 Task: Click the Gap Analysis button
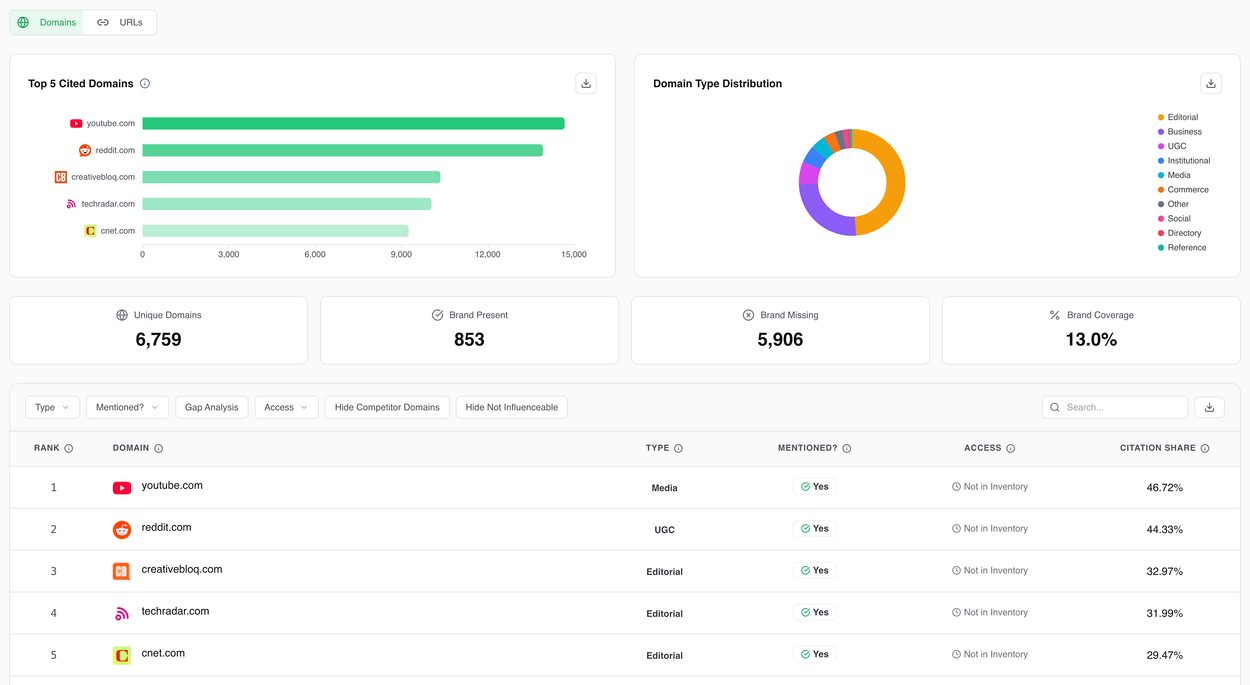pyautogui.click(x=212, y=407)
